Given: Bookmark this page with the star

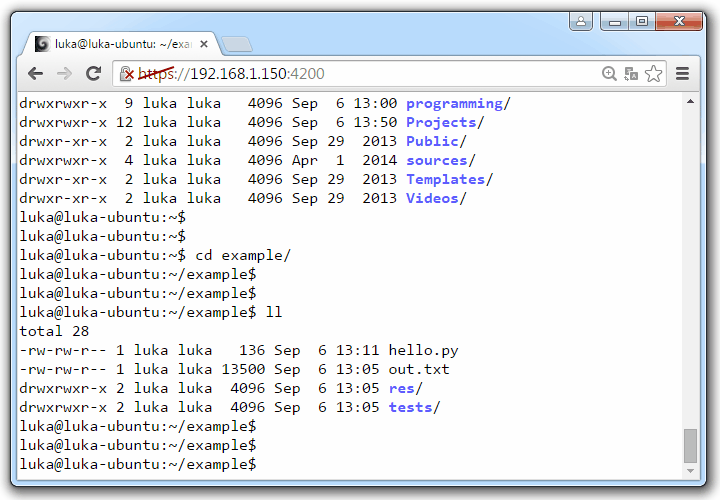Looking at the screenshot, I should pyautogui.click(x=653, y=73).
